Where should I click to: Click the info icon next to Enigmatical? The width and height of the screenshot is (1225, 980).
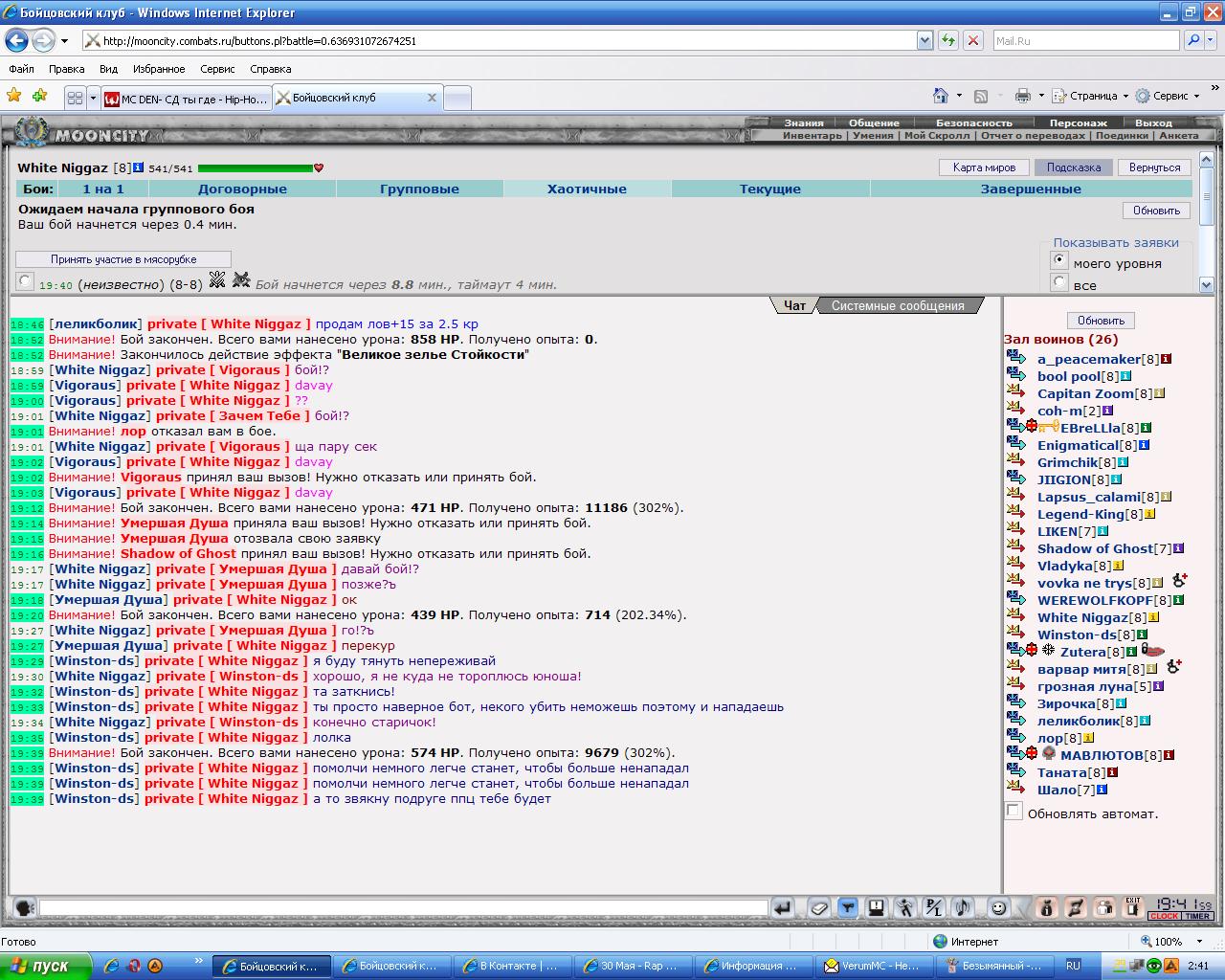(1144, 445)
